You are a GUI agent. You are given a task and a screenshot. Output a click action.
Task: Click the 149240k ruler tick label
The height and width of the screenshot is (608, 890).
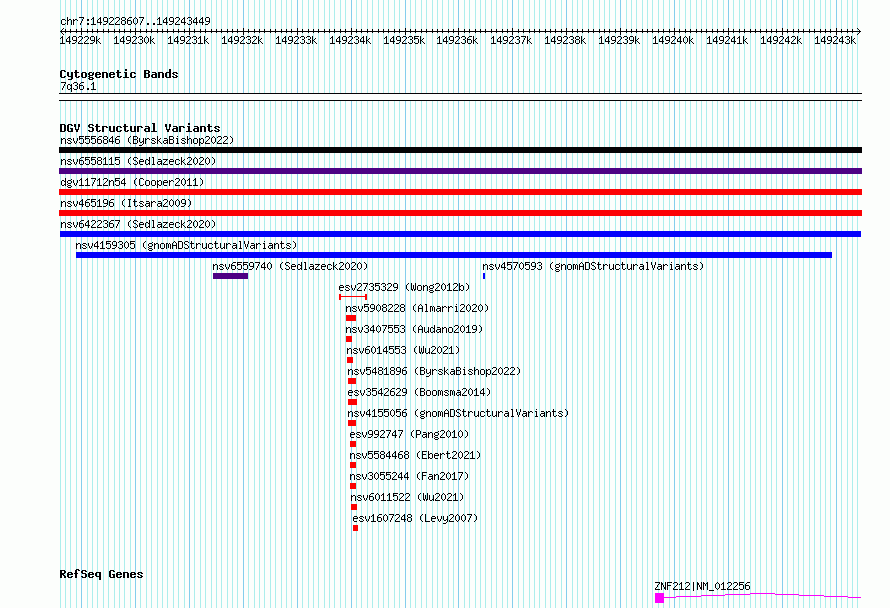coord(673,40)
